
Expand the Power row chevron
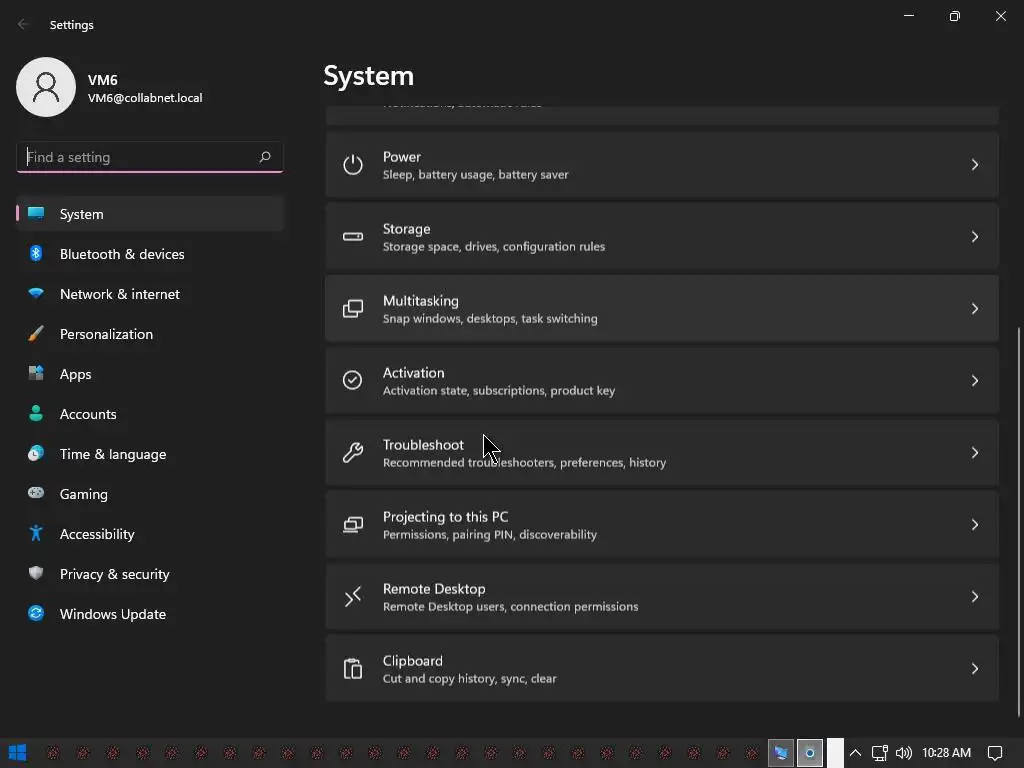(974, 165)
